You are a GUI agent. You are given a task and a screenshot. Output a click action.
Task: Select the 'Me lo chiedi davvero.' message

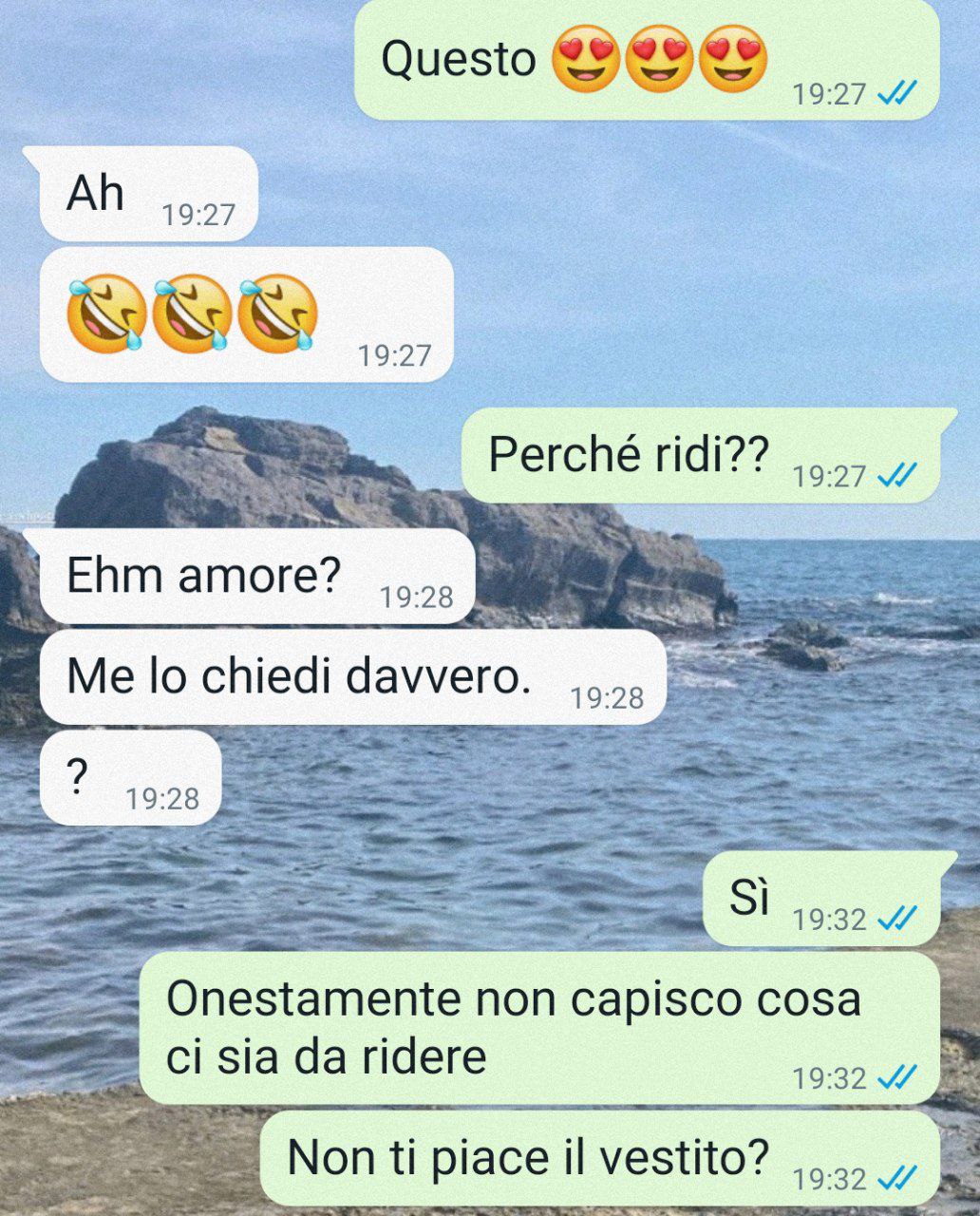[x=353, y=677]
